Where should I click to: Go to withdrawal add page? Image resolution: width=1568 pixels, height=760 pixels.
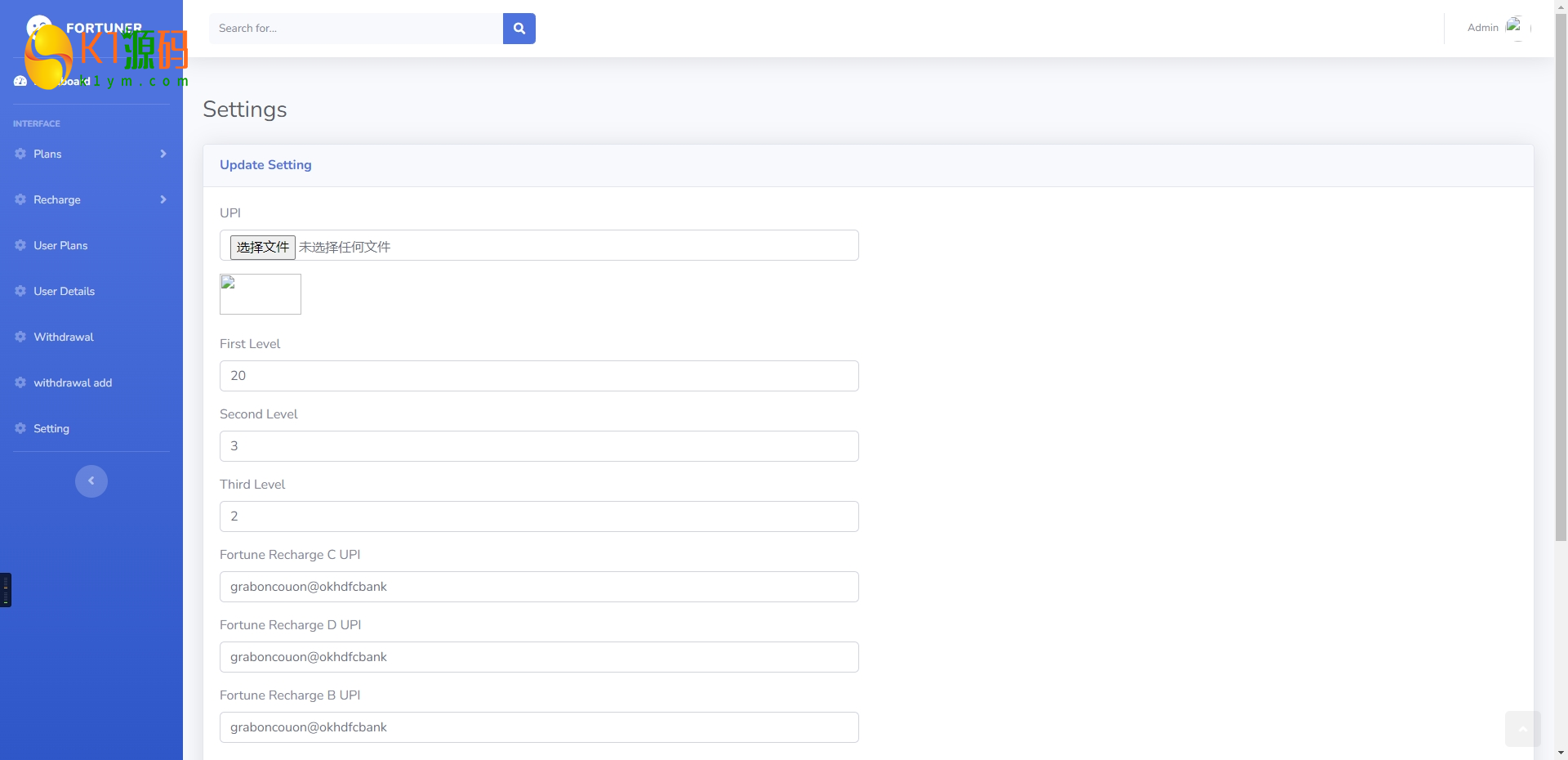click(x=73, y=382)
